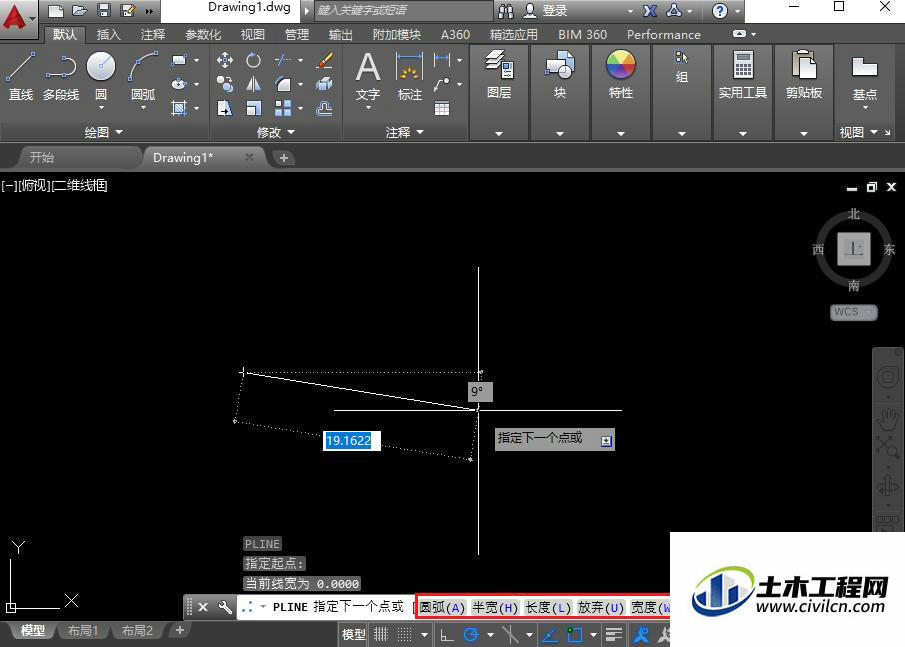905x647 pixels.
Task: Toggle object snap in status bar
Action: [574, 635]
